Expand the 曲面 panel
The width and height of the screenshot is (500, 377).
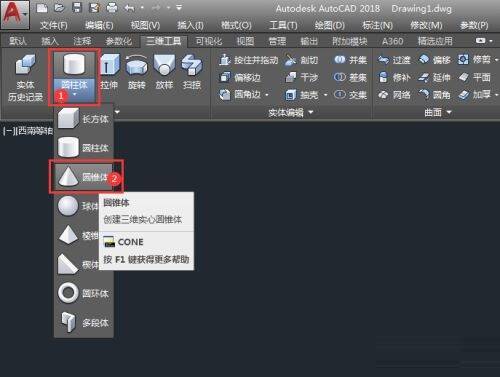[437, 113]
